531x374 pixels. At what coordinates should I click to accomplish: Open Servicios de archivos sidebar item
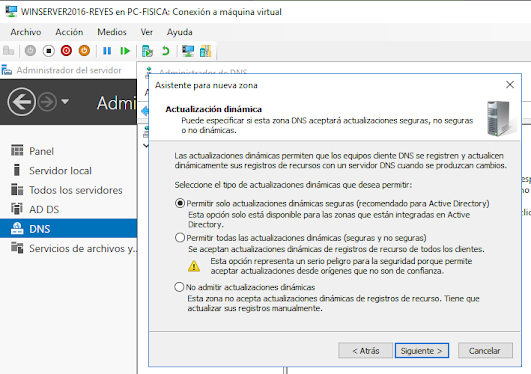[68, 248]
